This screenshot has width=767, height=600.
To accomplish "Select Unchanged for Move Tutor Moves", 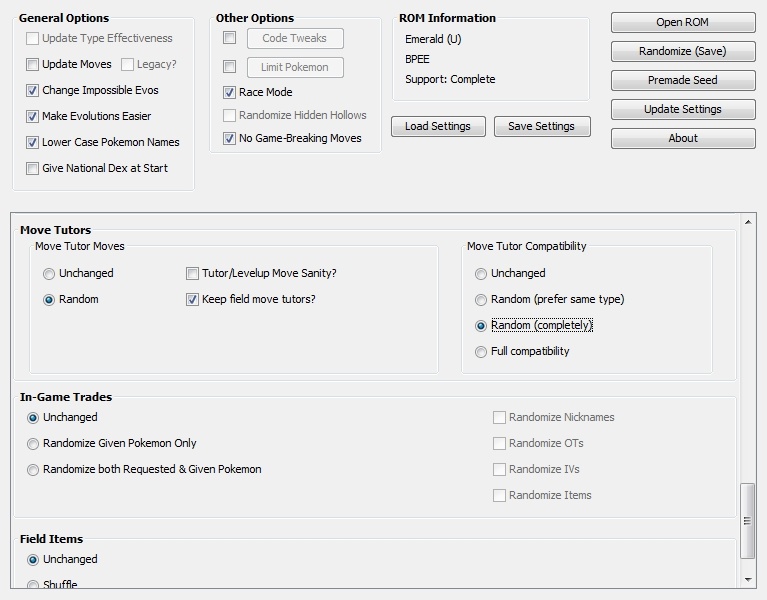I will (x=49, y=274).
